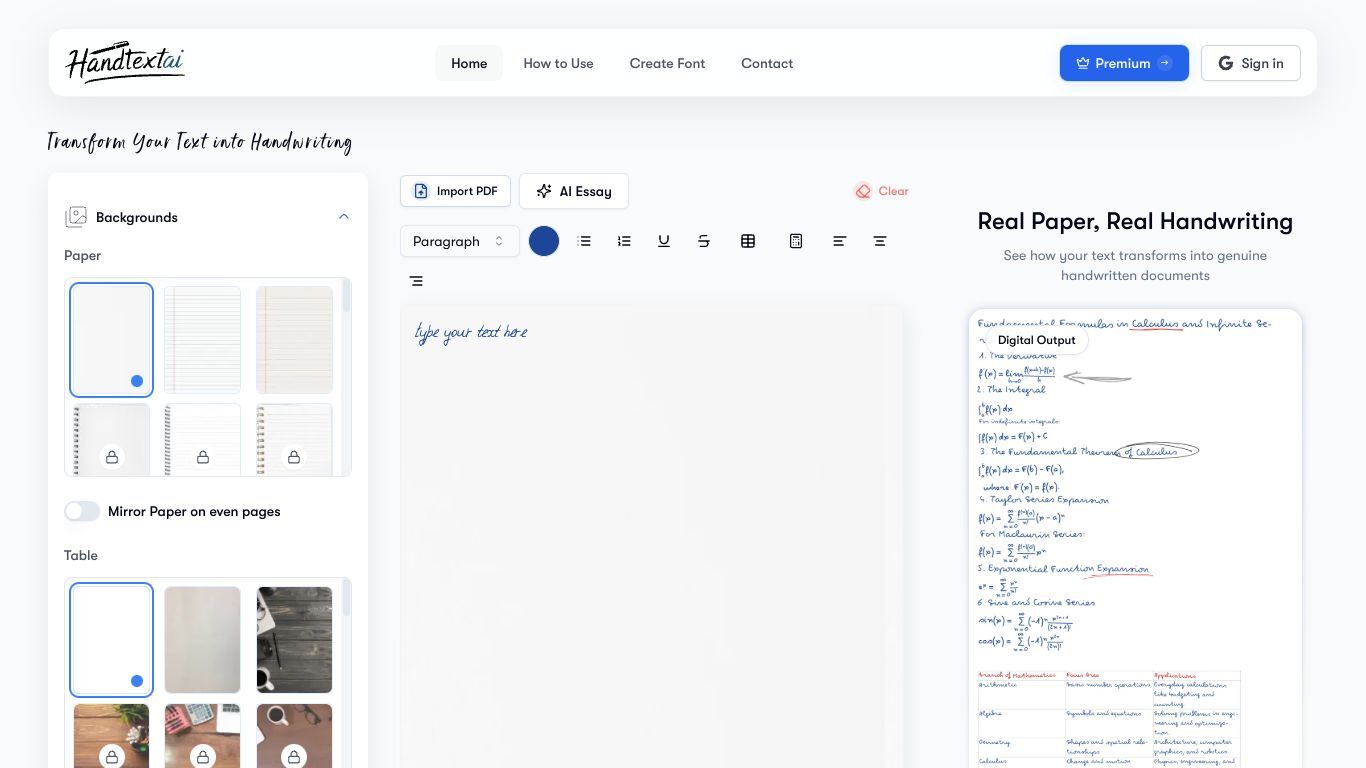This screenshot has height=768, width=1366.
Task: Go to the Home tab
Action: pos(469,63)
